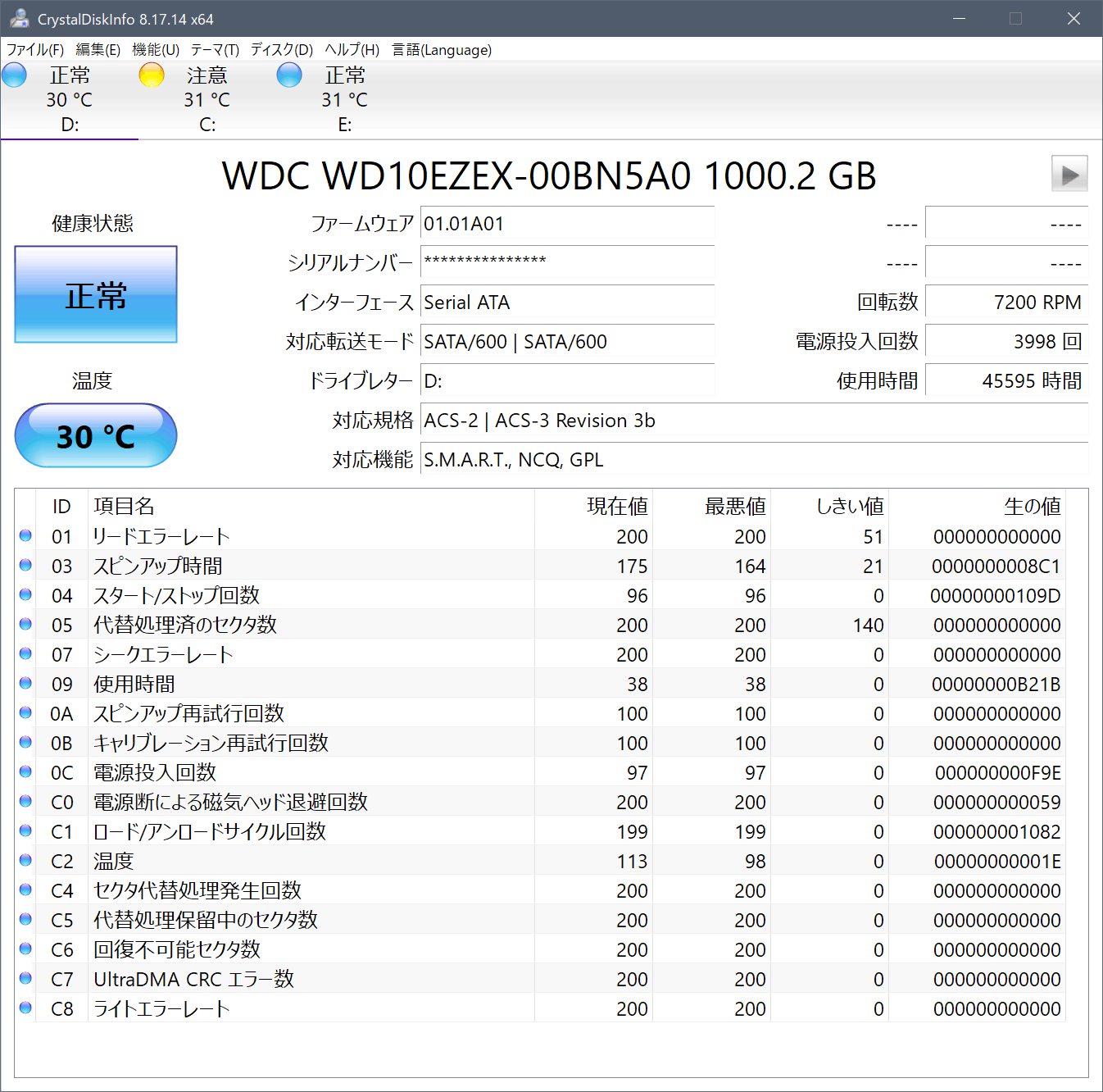The image size is (1103, 1092).
Task: Click status dot for ID C8 ライトエラーレート
Action: coord(25,1008)
